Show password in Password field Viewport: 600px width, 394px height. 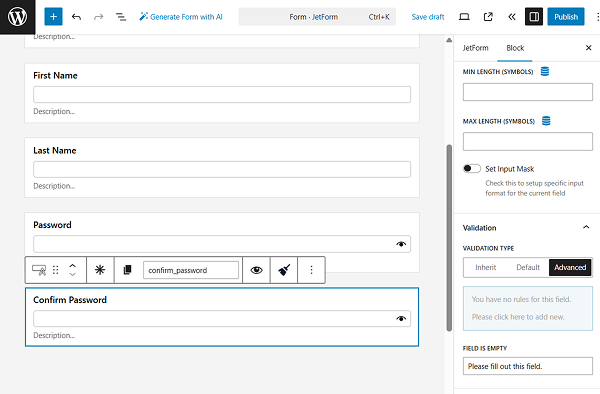click(401, 244)
